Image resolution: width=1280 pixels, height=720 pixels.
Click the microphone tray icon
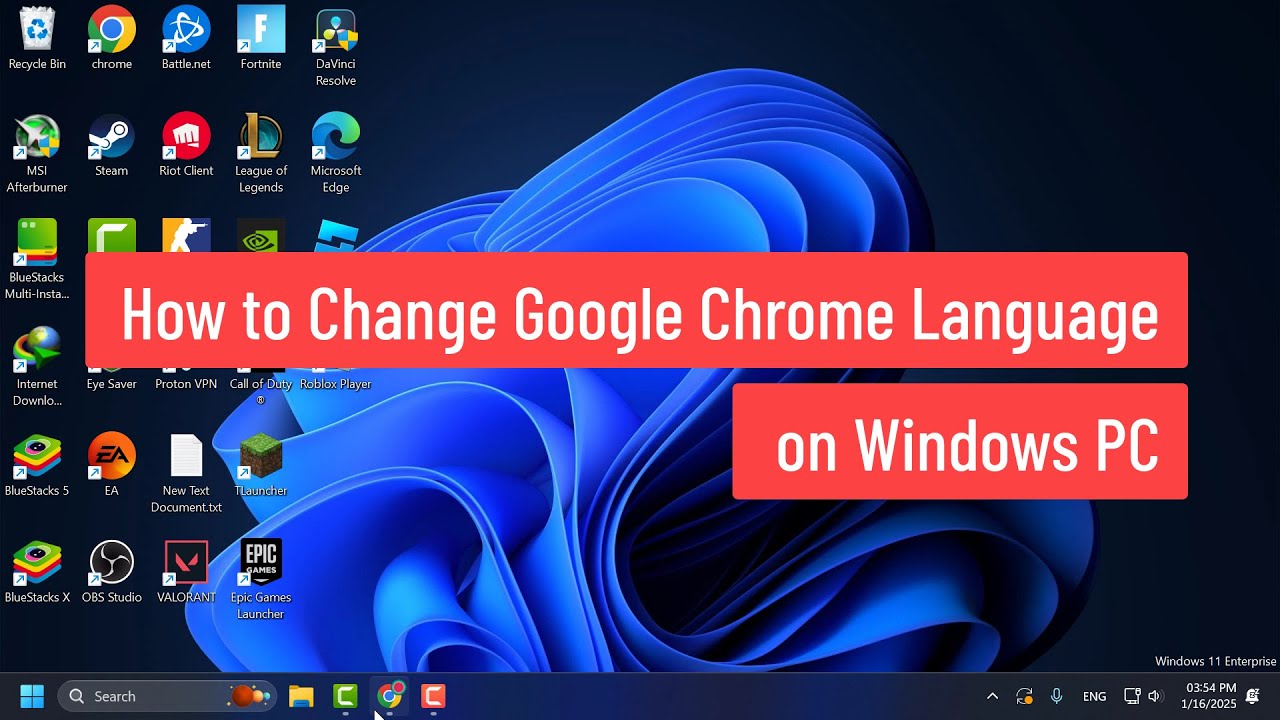pos(1057,696)
